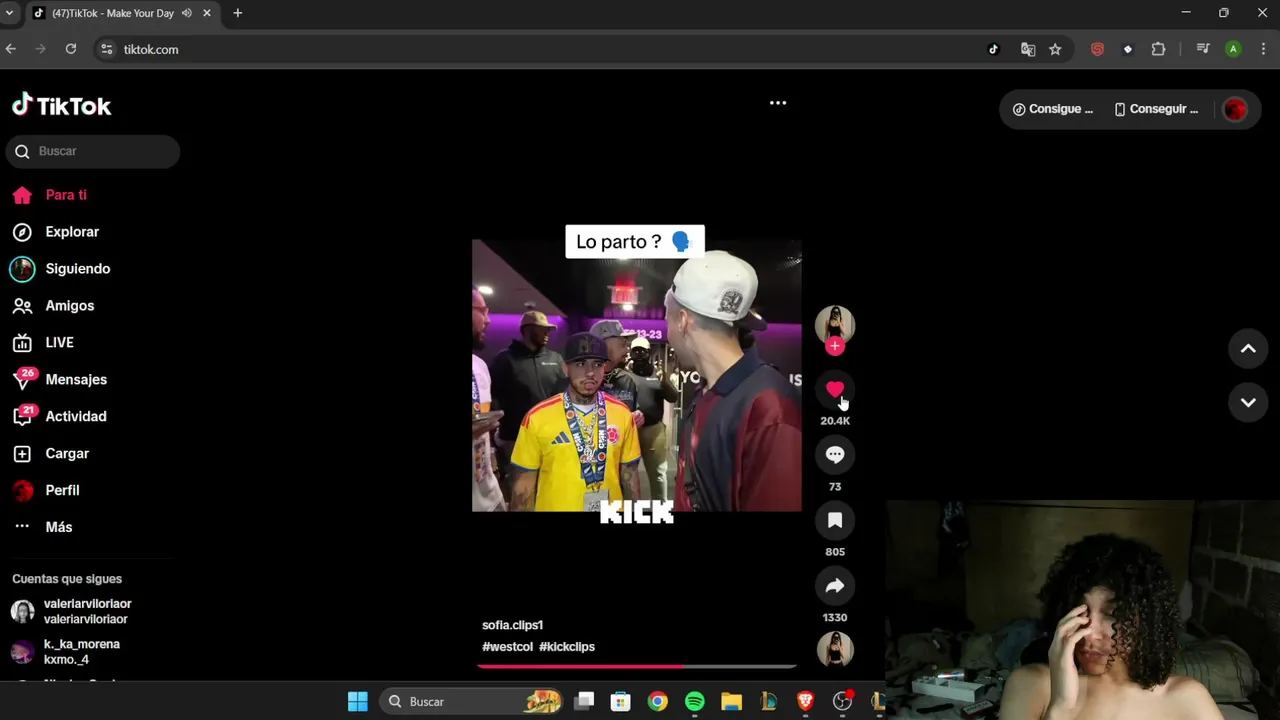Pause the playing video

[636, 375]
